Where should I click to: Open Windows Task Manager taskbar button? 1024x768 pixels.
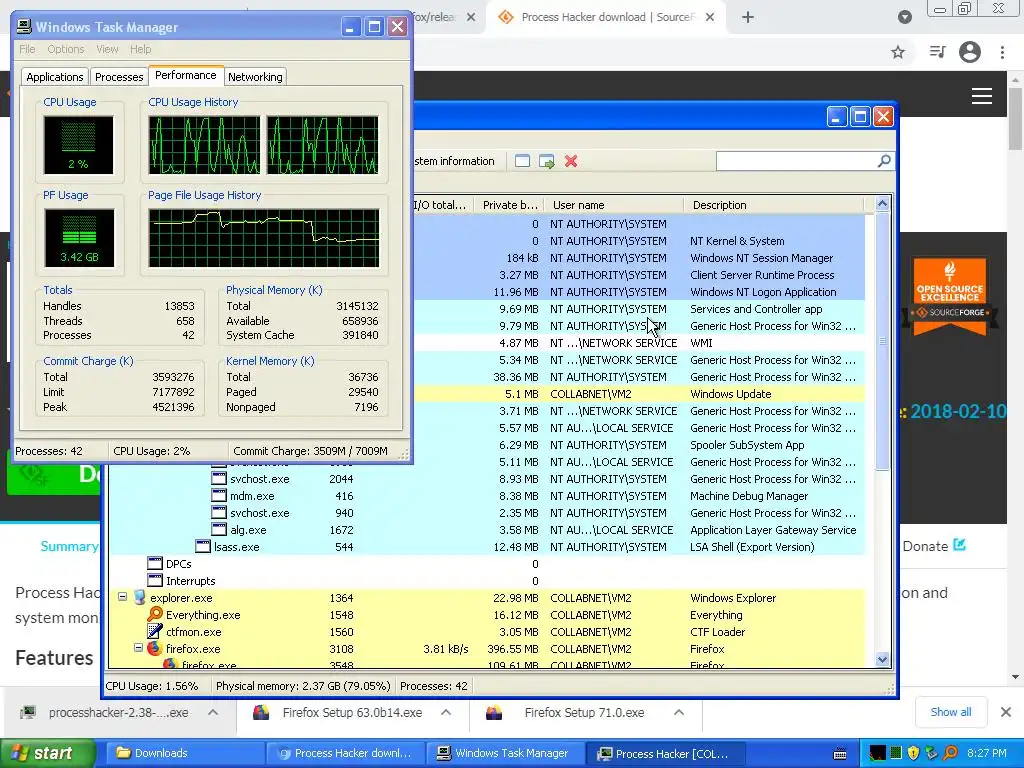[505, 753]
